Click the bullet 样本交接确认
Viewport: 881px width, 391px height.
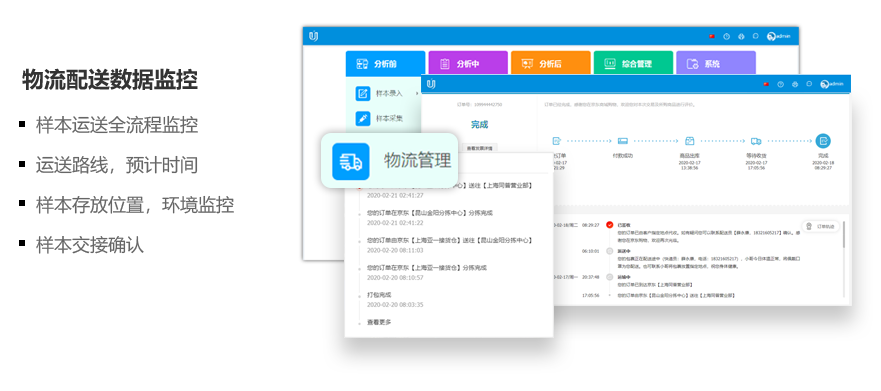(90, 245)
